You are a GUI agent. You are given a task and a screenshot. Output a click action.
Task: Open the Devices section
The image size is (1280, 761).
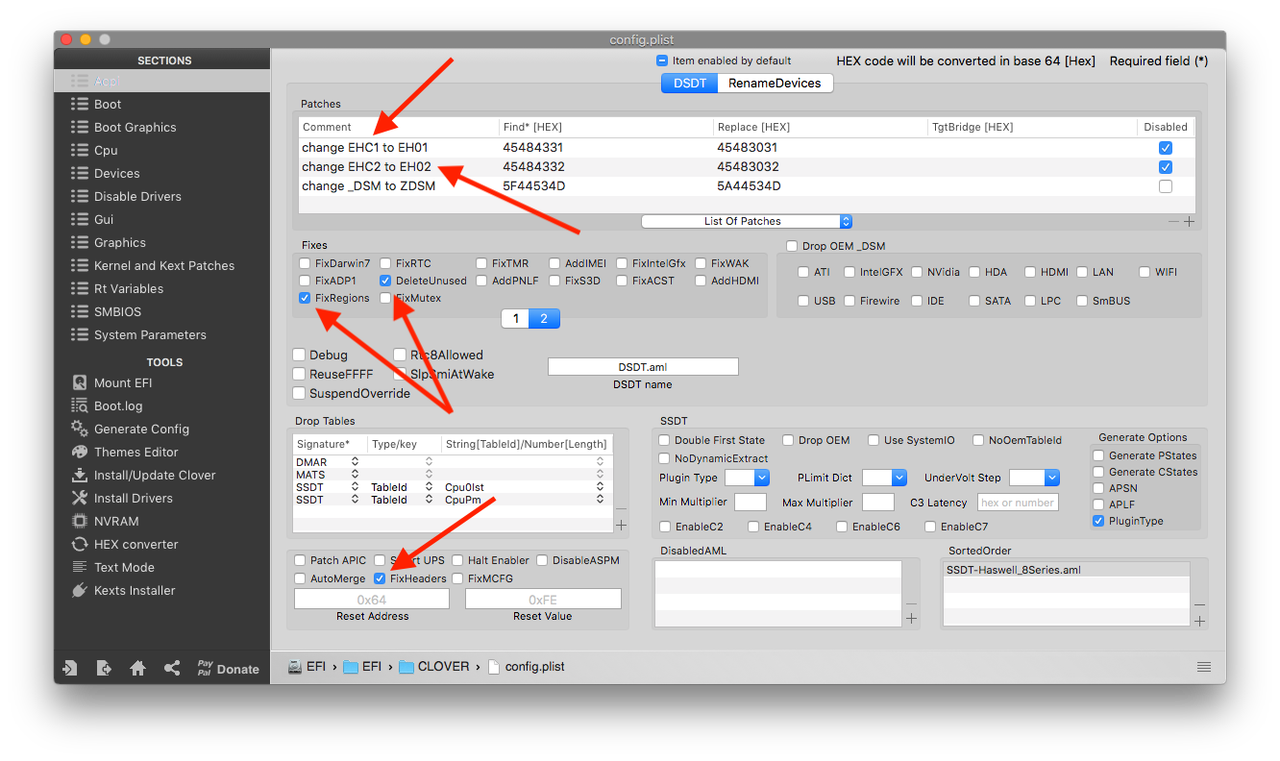[x=117, y=173]
